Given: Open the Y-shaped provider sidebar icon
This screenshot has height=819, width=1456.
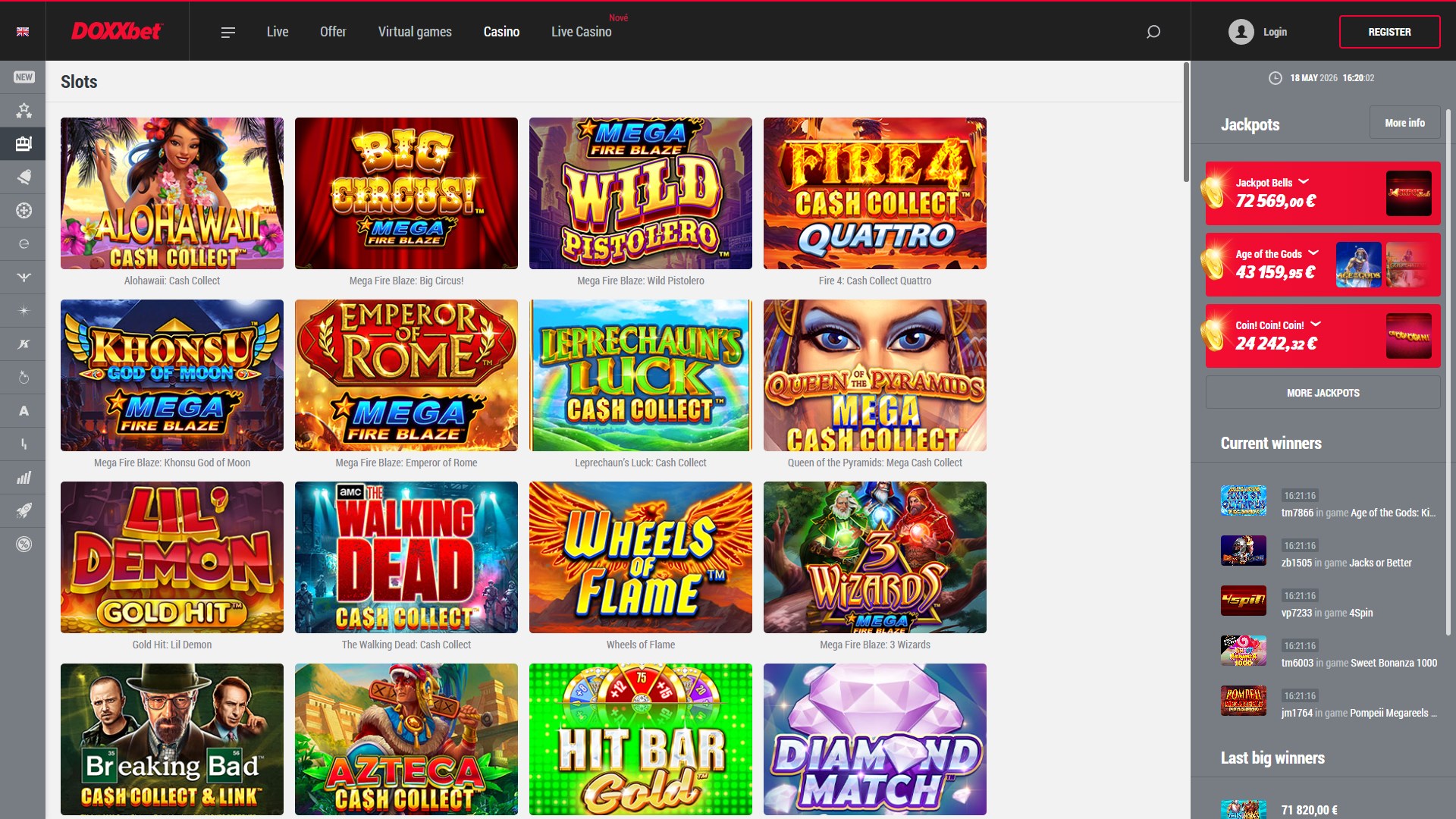Looking at the screenshot, I should pos(24,278).
